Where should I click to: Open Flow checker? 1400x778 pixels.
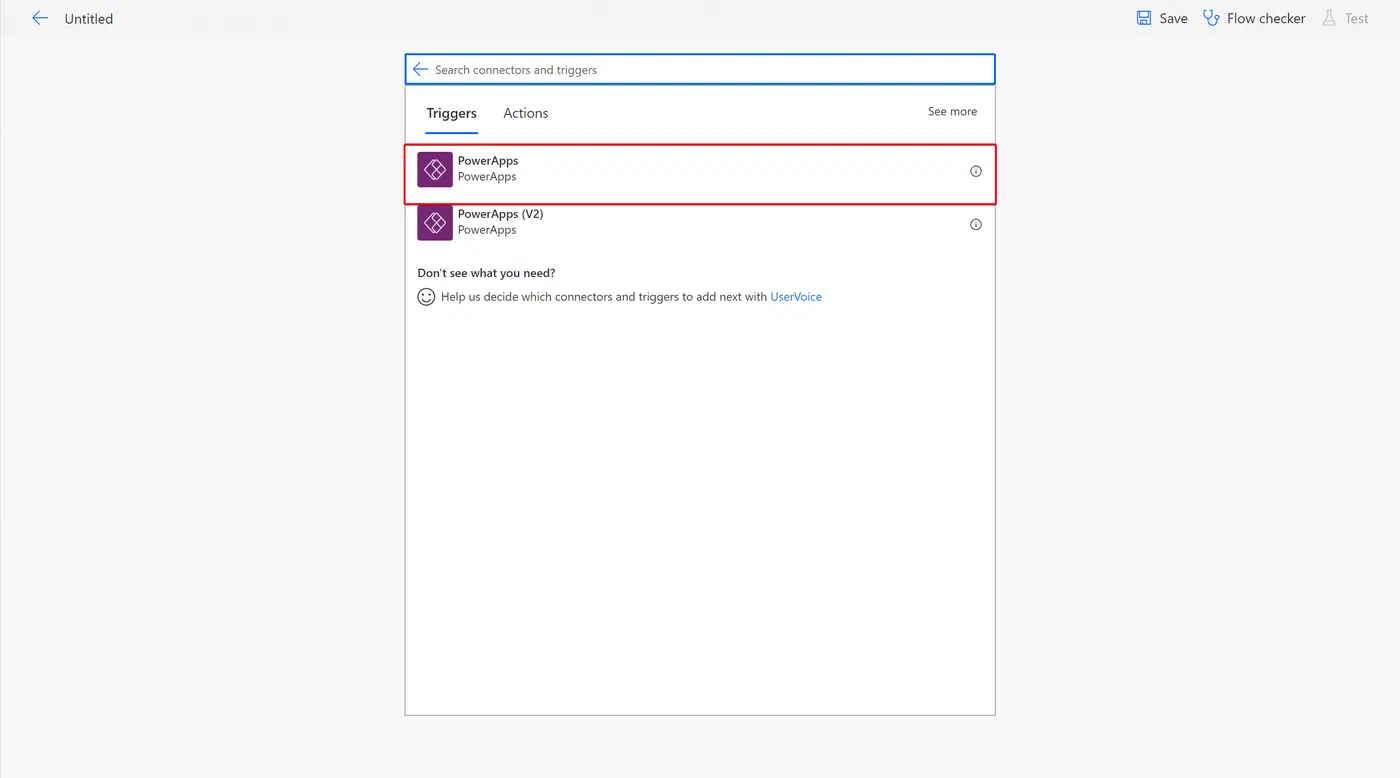[x=1266, y=19]
